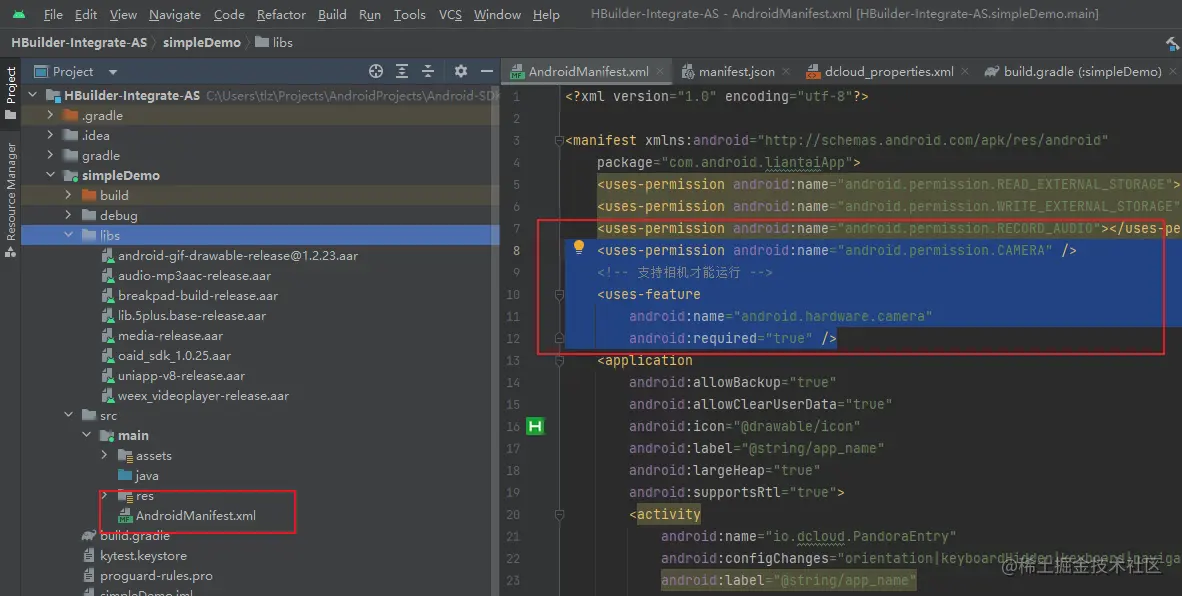Close the dcloud_properties.xml tab
Screen dimensions: 1182x596
965,72
